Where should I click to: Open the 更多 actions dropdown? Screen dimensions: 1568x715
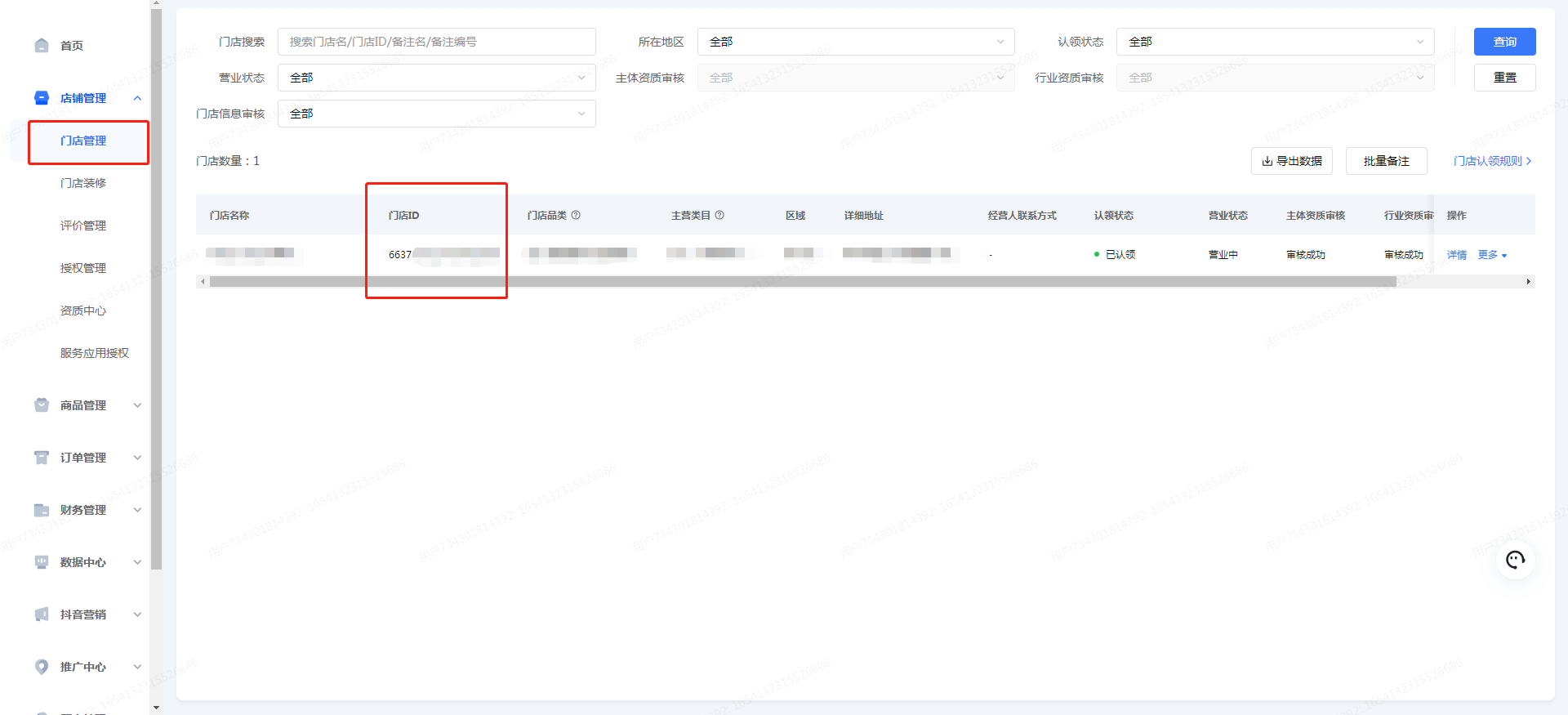click(1492, 255)
